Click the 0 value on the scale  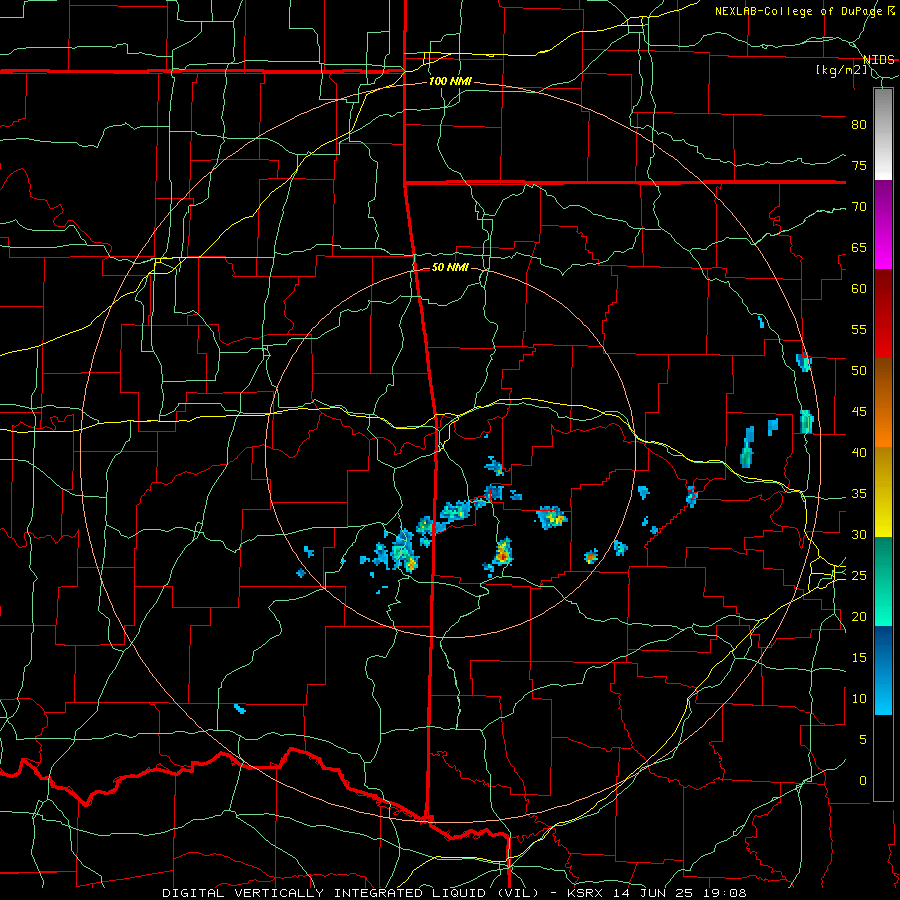[x=863, y=781]
